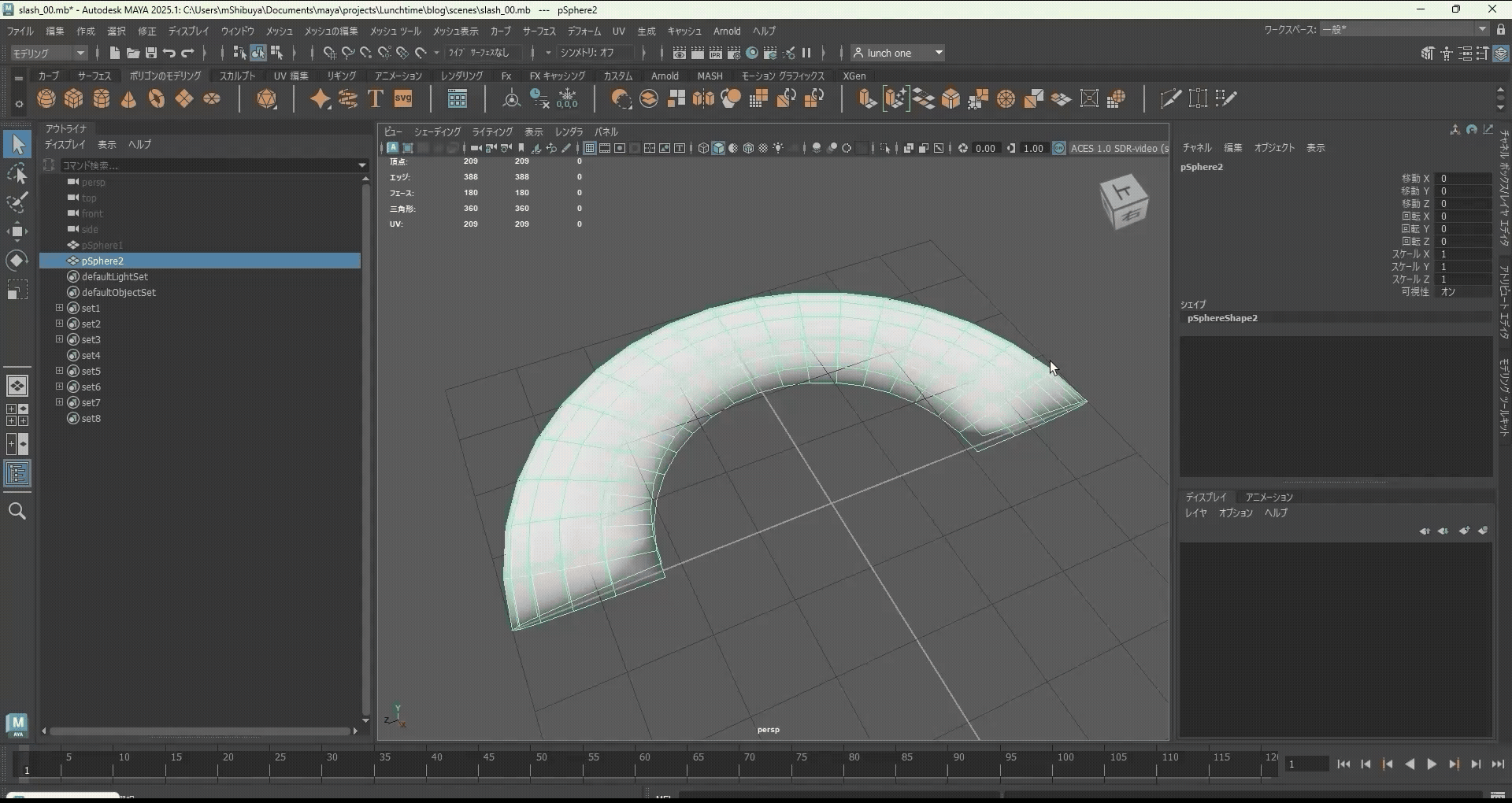Select the Move tool in the toolbox

pyautogui.click(x=17, y=231)
